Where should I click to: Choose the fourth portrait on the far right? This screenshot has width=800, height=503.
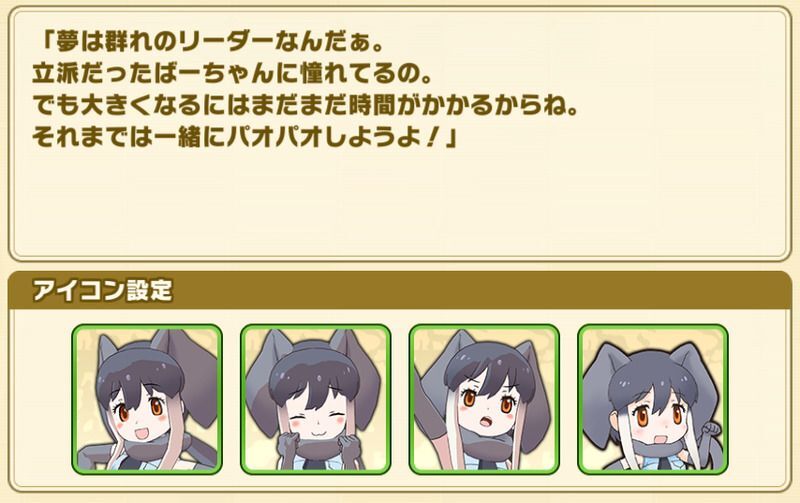point(653,399)
